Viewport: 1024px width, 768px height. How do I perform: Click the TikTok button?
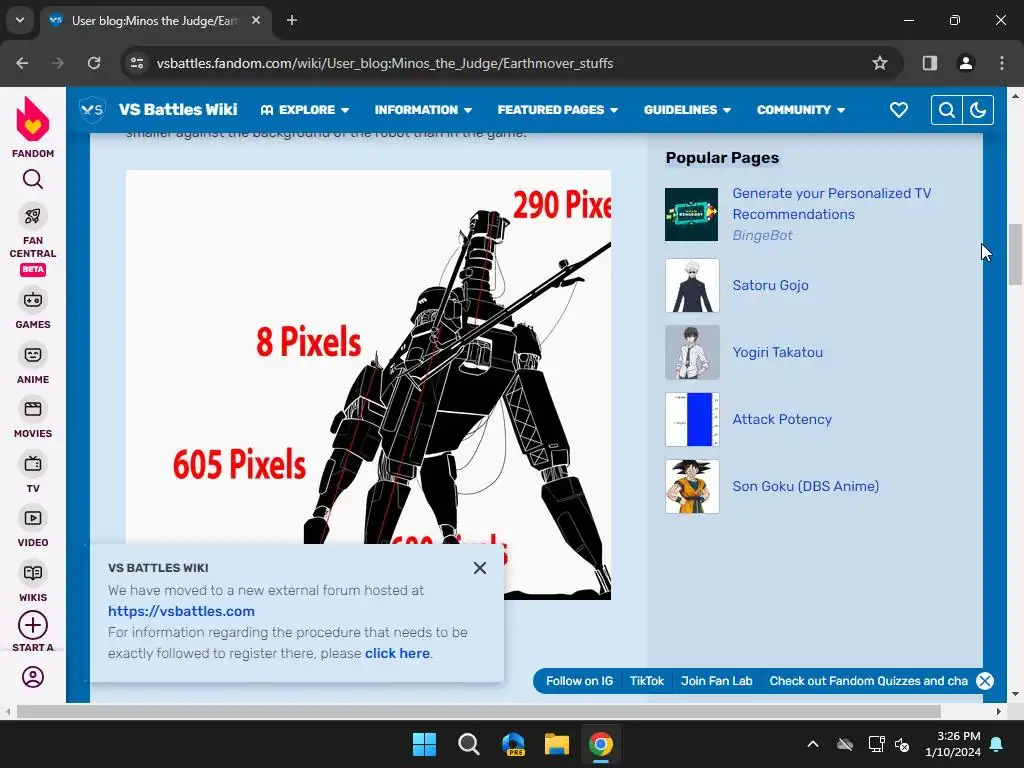[647, 681]
